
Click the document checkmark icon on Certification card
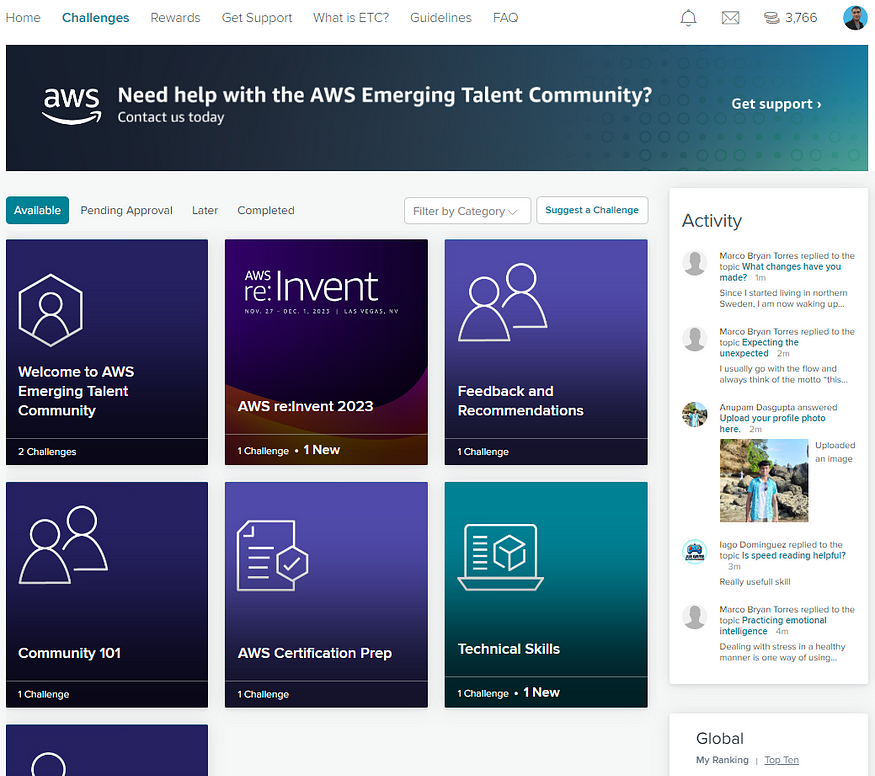(272, 556)
